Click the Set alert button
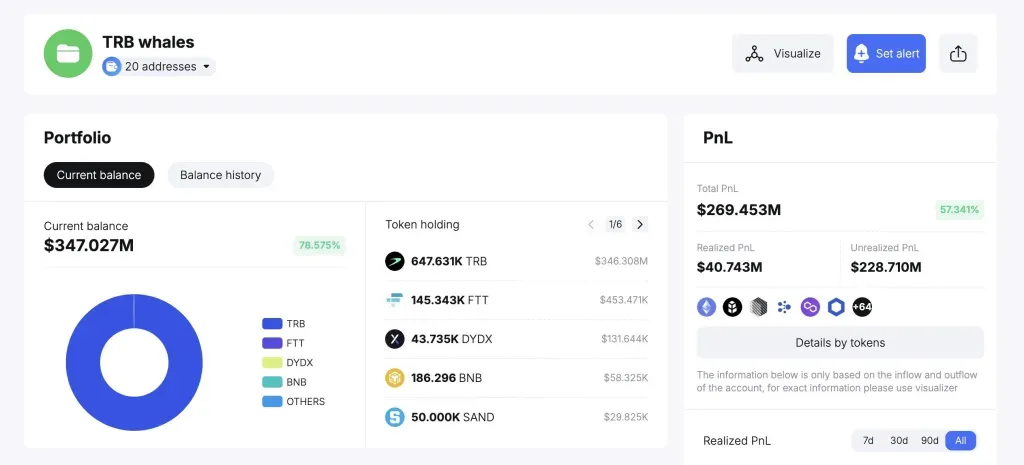 point(886,54)
